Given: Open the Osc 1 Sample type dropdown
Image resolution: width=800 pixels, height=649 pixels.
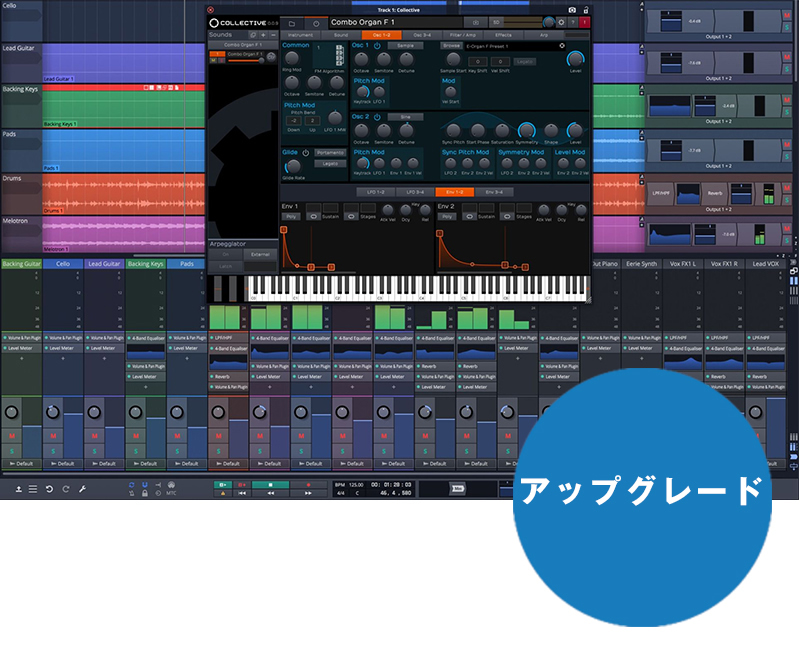Looking at the screenshot, I should click(x=406, y=45).
